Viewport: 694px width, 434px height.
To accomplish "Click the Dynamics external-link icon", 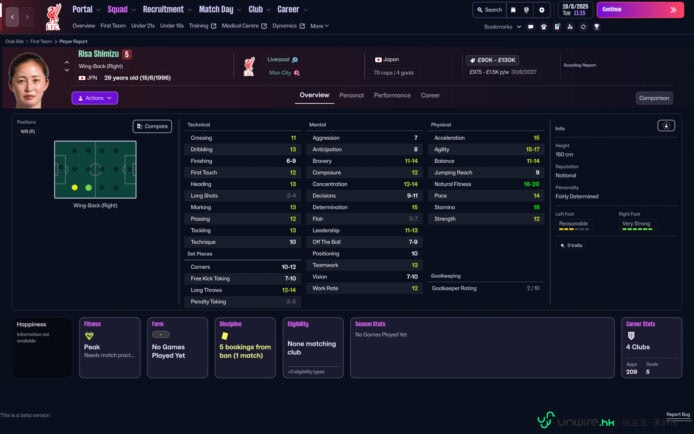I will coord(302,26).
